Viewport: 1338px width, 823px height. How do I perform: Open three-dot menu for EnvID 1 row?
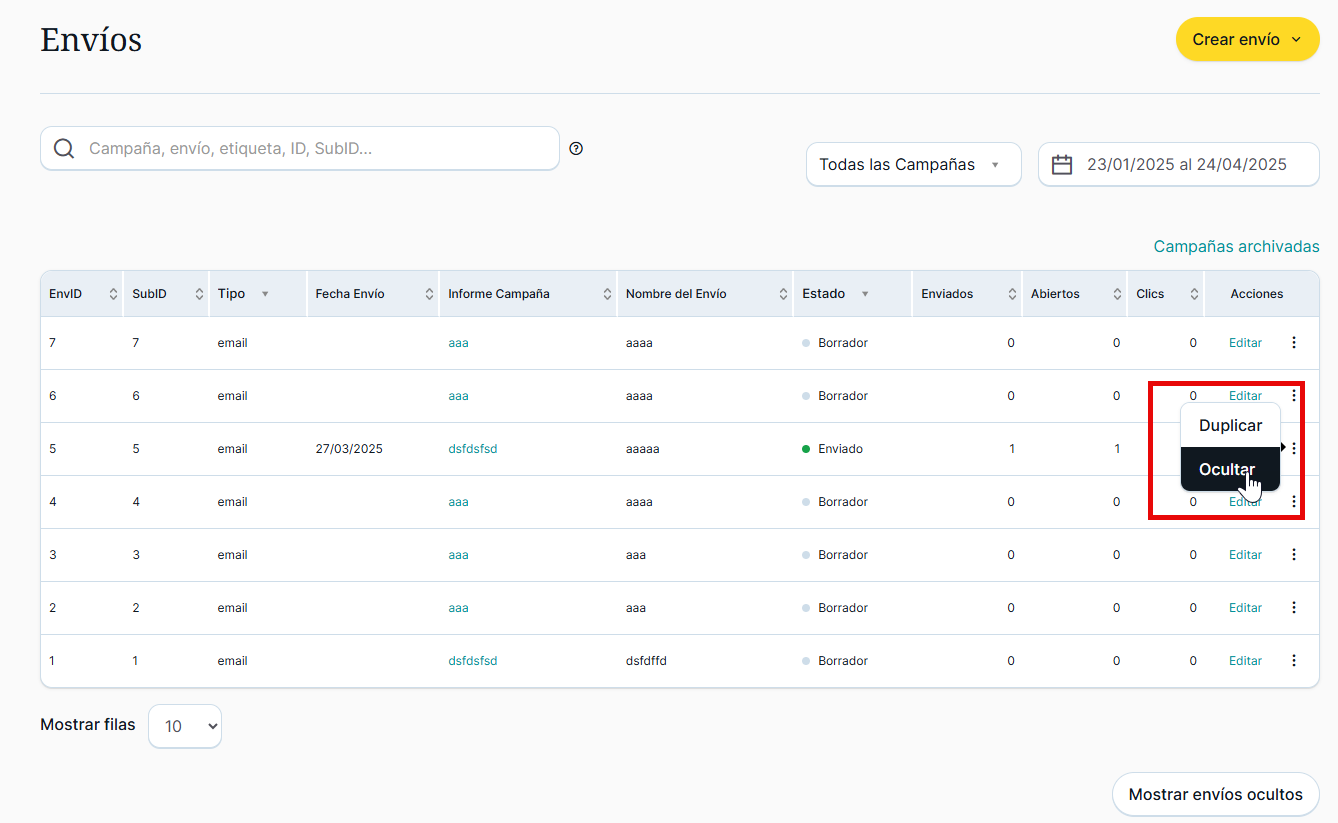pyautogui.click(x=1294, y=661)
